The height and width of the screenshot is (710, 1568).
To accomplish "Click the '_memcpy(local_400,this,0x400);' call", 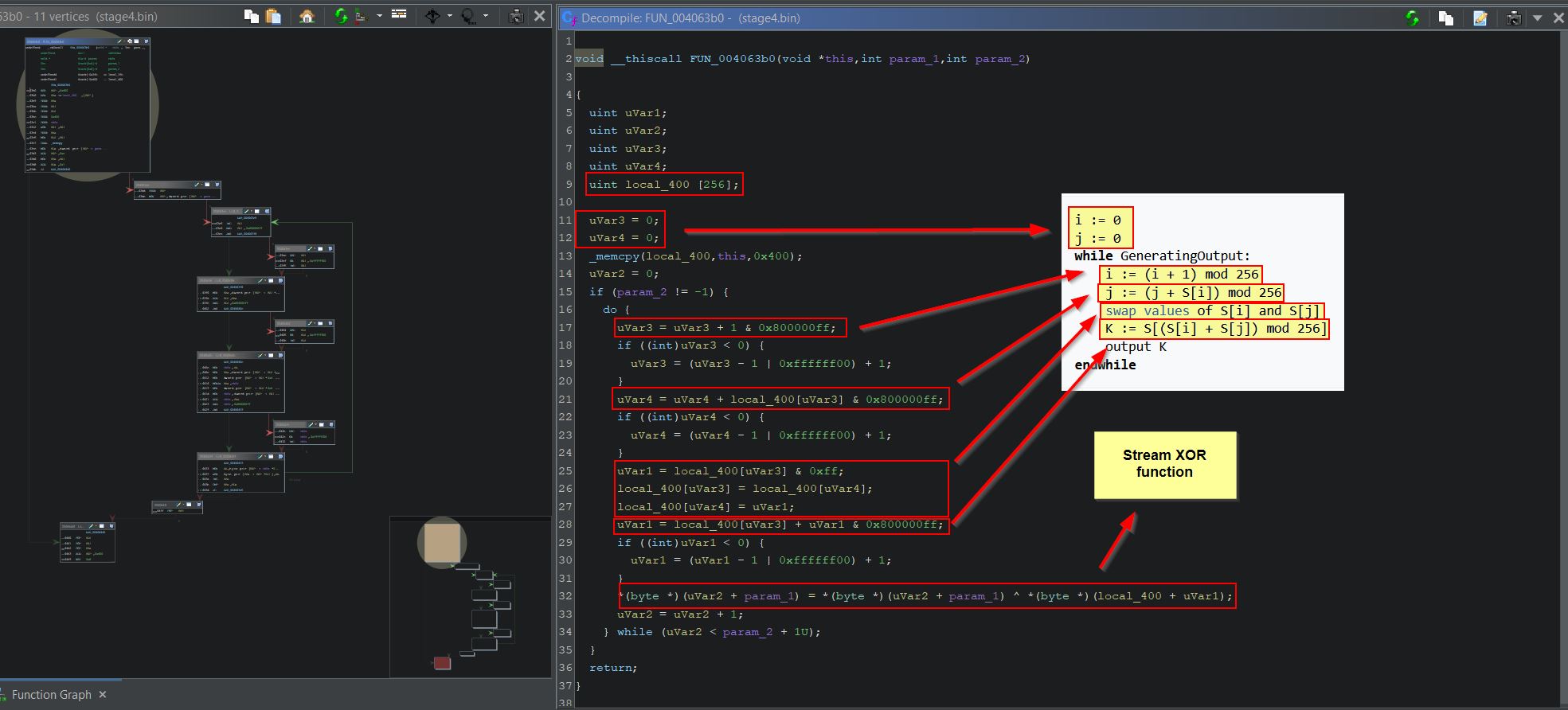I will pos(696,256).
